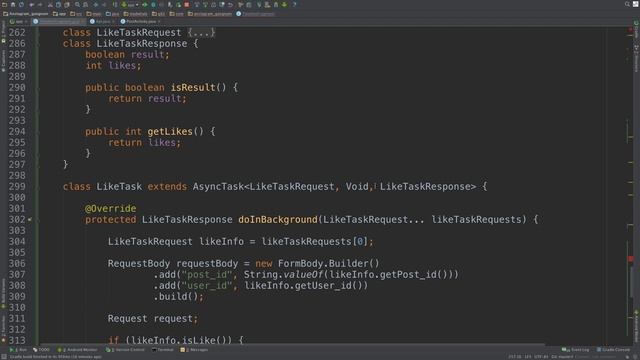This screenshot has height=360, width=640.
Task: Click the Search Everywhere magnifier top right
Action: tap(627, 4)
